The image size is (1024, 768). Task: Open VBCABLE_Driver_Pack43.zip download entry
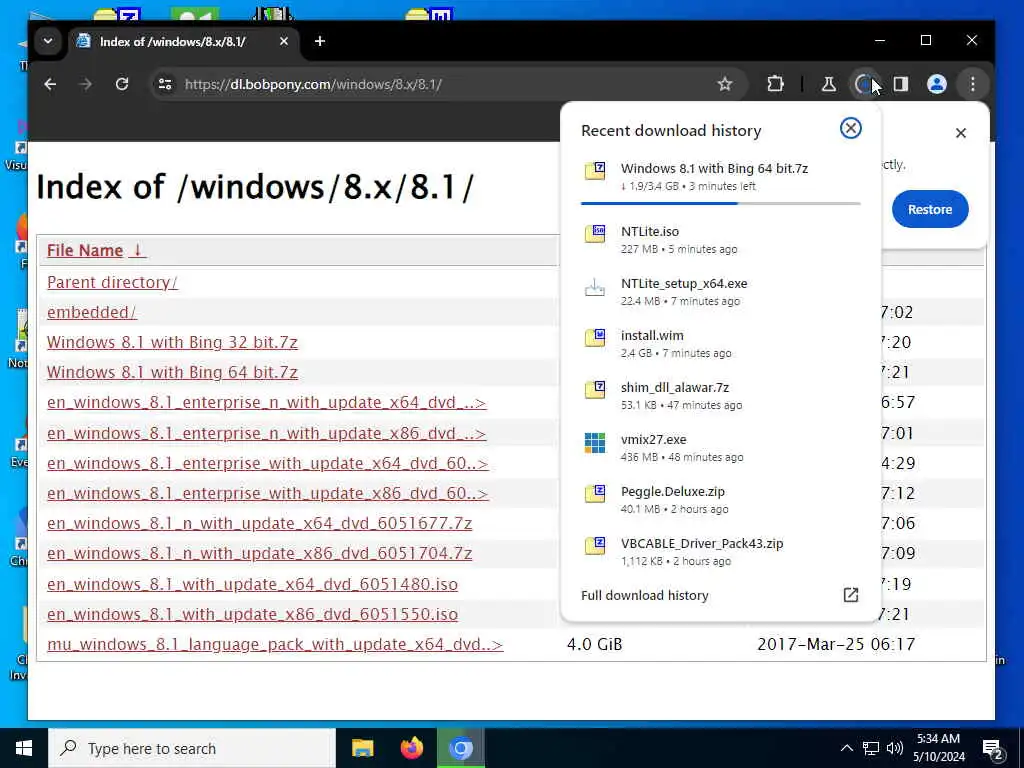tap(720, 552)
